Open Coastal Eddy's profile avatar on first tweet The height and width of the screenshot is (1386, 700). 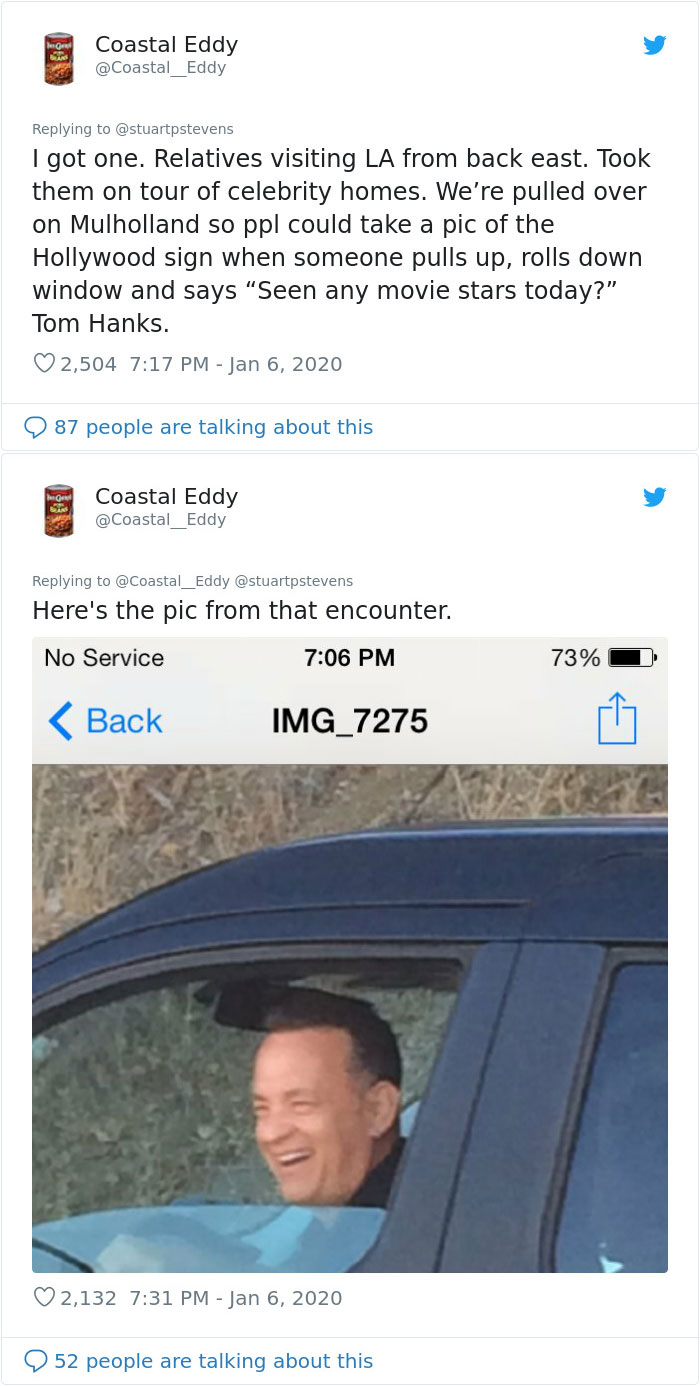(x=59, y=58)
